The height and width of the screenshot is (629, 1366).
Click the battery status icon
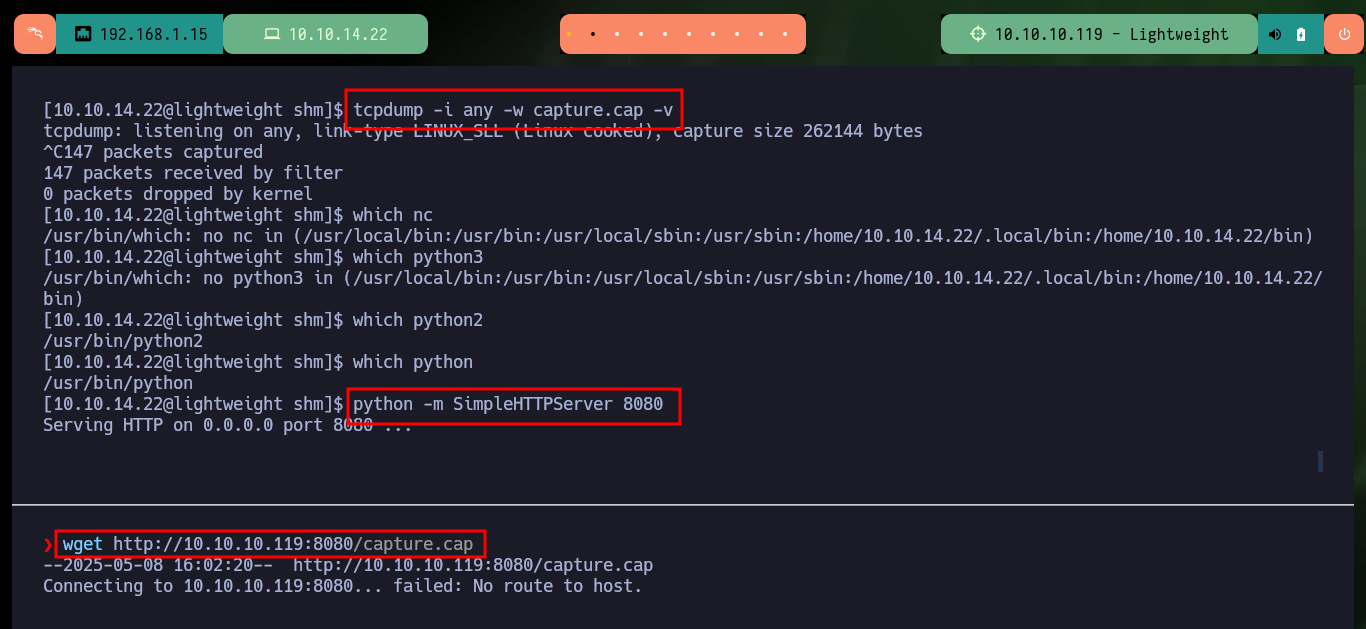pos(1301,34)
